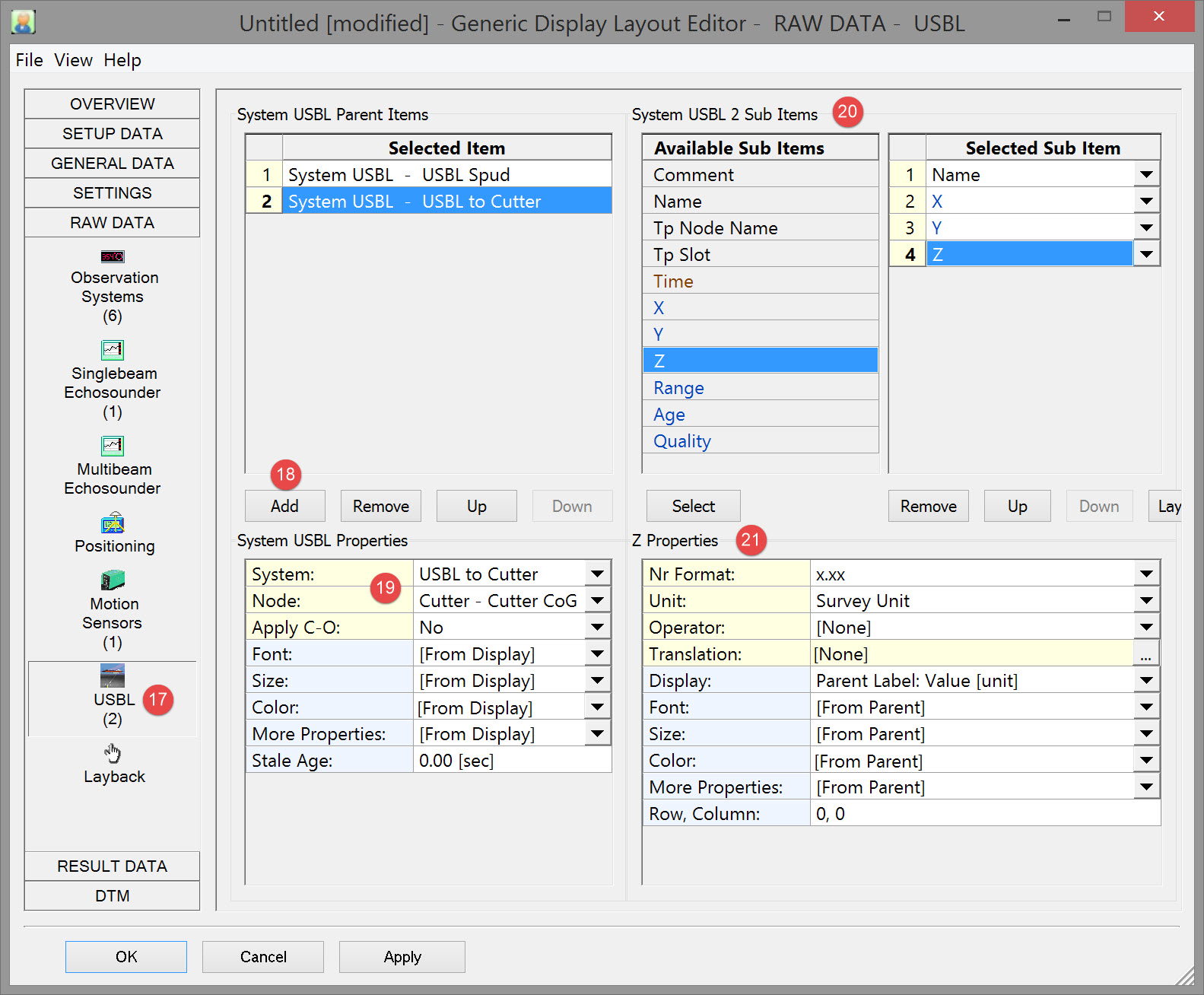Click the Stale Age value field

click(x=511, y=761)
